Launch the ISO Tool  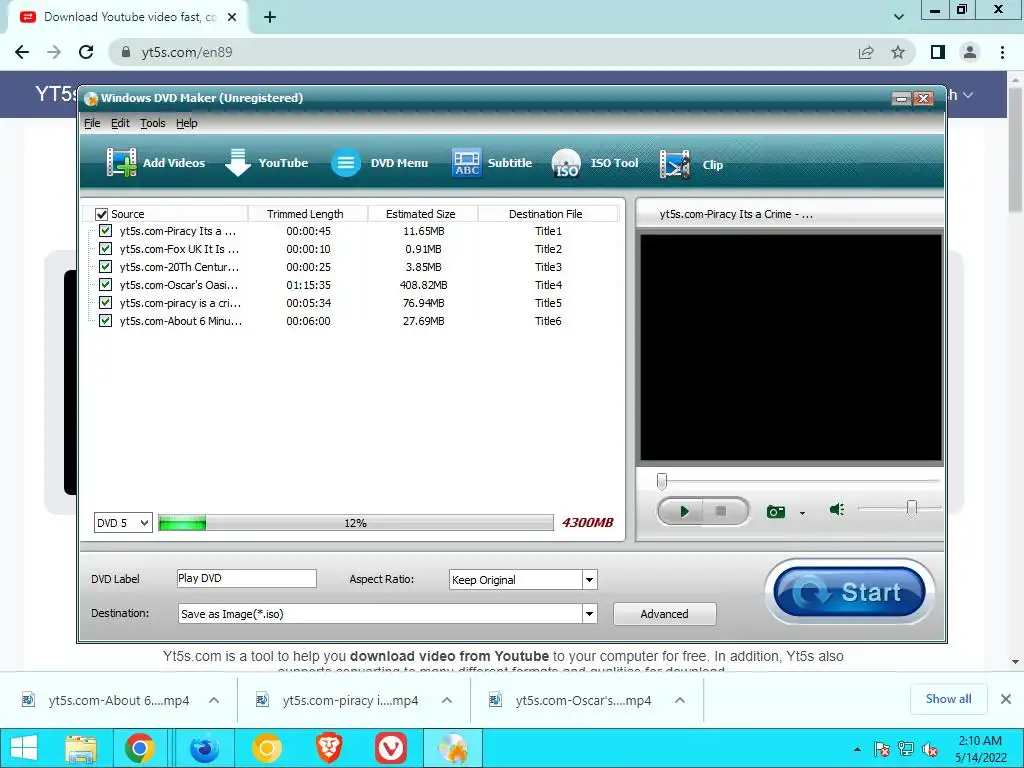coord(595,163)
